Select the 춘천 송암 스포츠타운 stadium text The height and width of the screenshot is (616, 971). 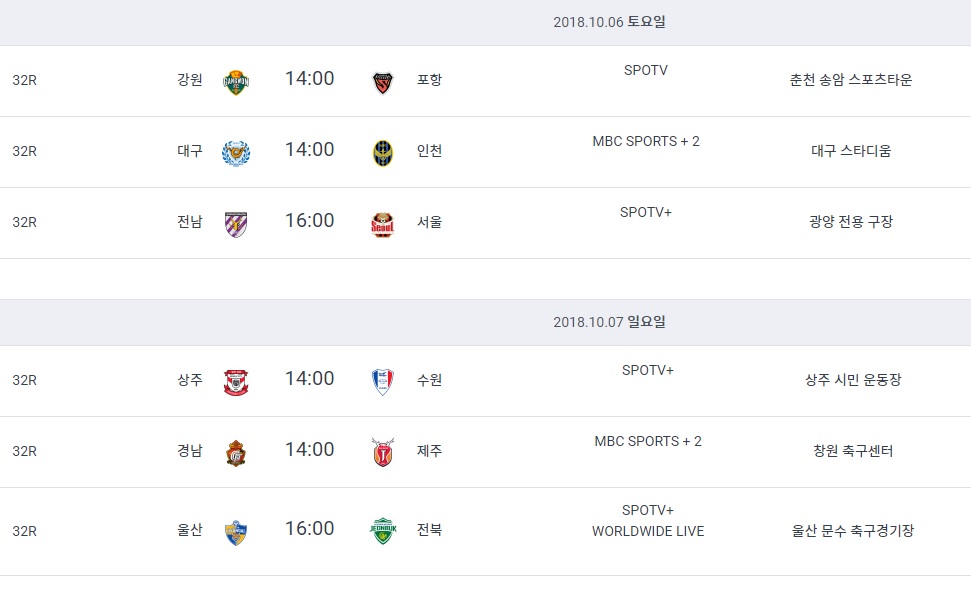(851, 80)
